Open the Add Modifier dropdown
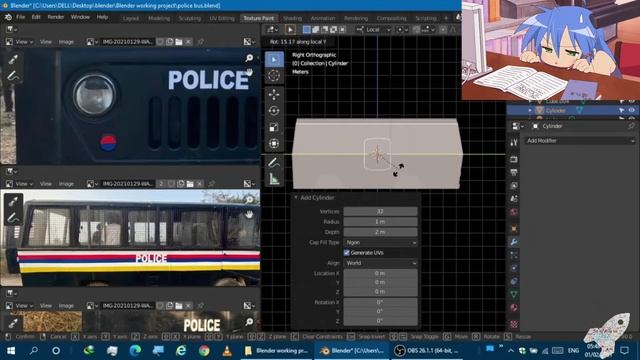Image resolution: width=640 pixels, height=360 pixels. point(580,140)
